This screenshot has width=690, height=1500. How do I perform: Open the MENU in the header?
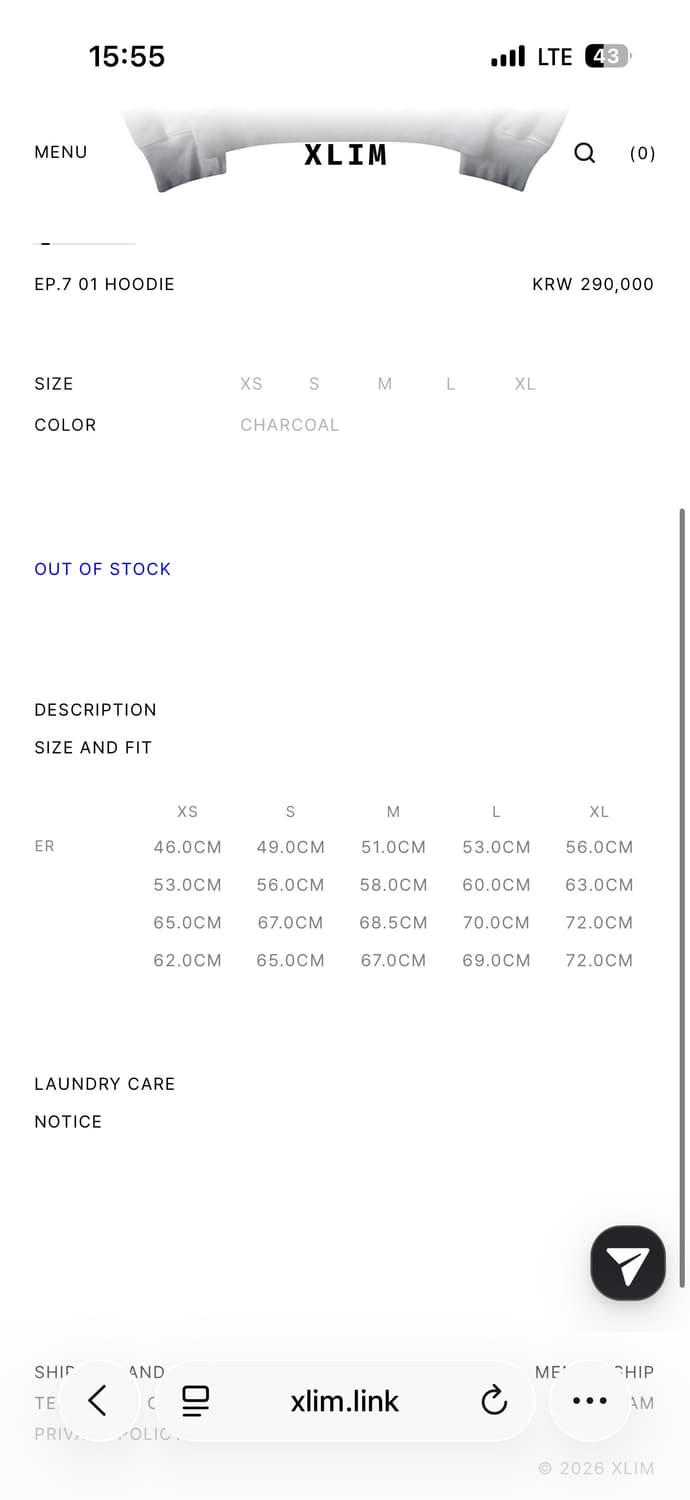[x=61, y=152]
